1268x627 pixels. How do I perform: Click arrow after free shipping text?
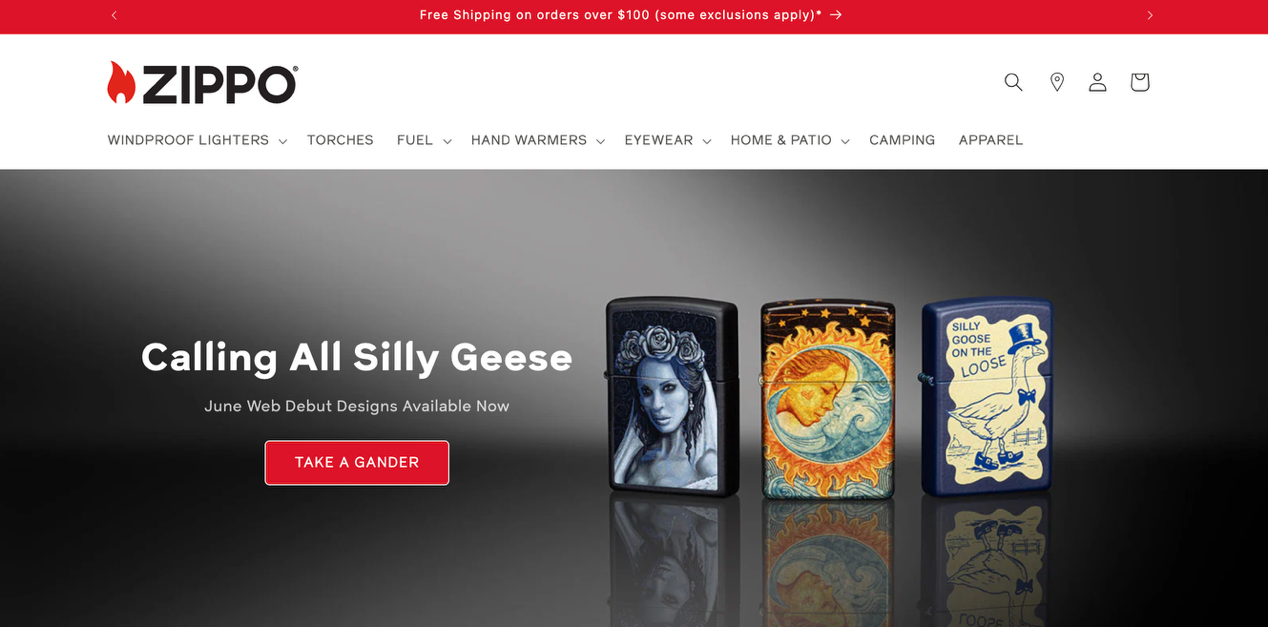pyautogui.click(x=836, y=15)
